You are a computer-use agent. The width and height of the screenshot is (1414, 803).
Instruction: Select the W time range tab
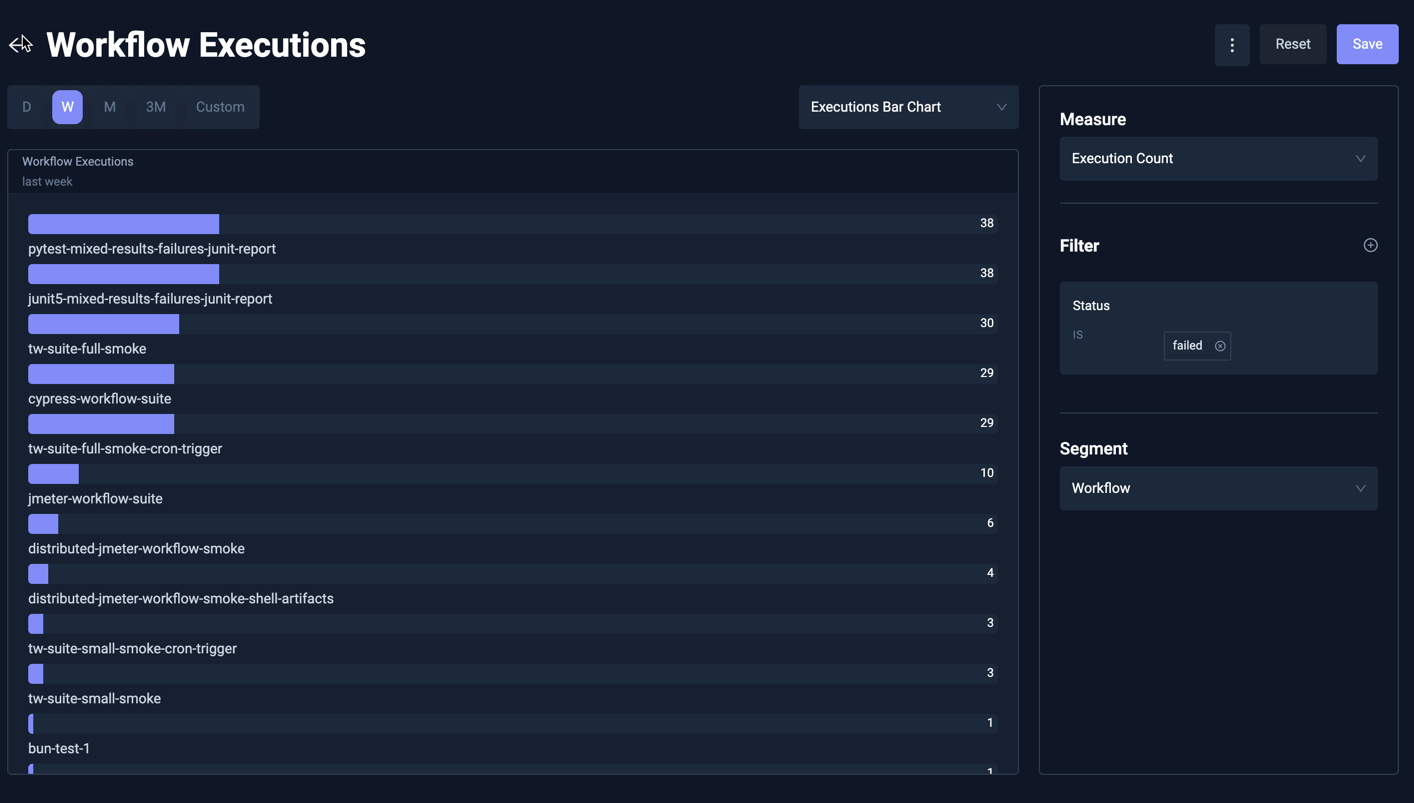(67, 106)
